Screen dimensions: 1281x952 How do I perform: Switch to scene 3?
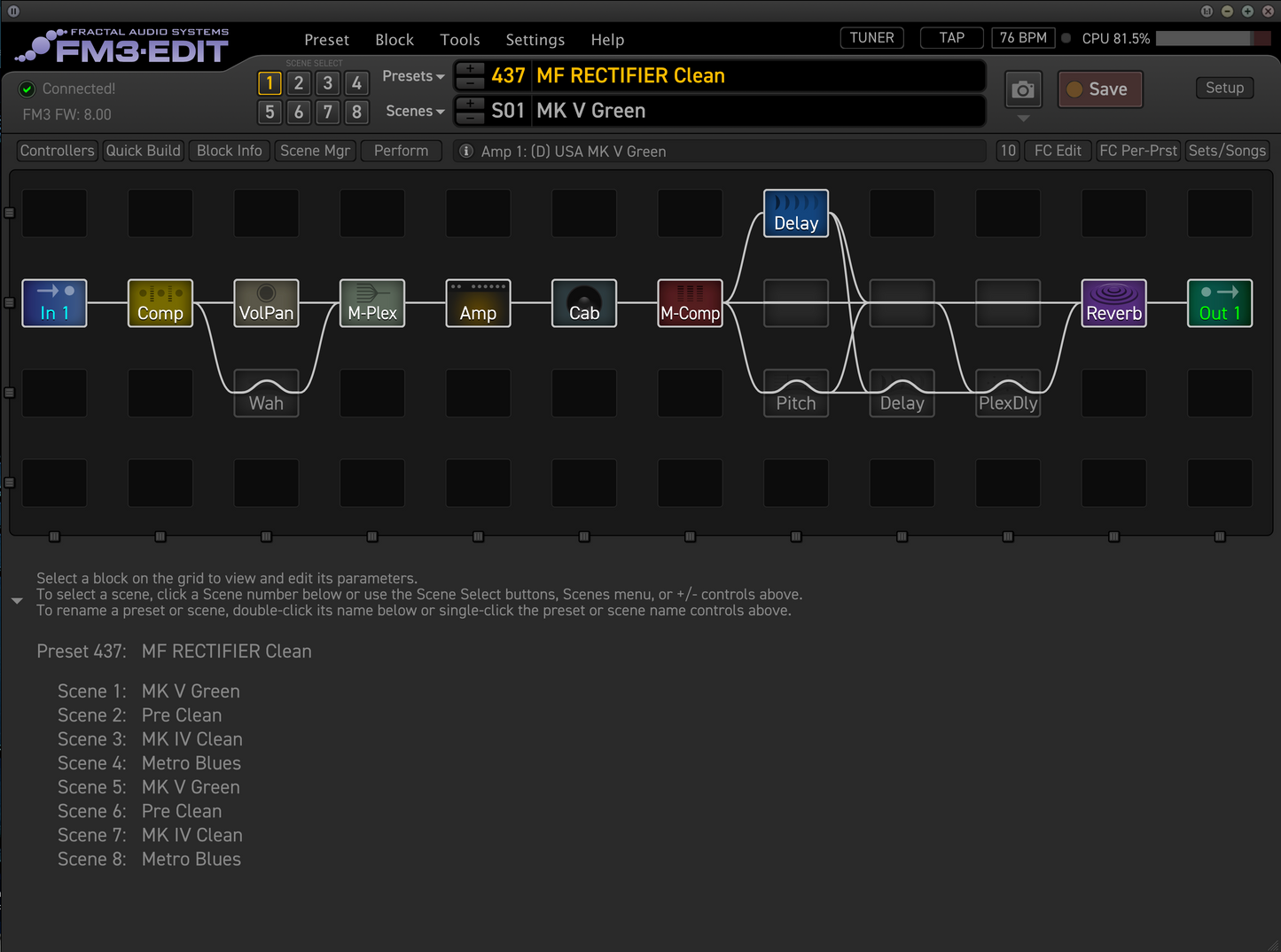[328, 83]
